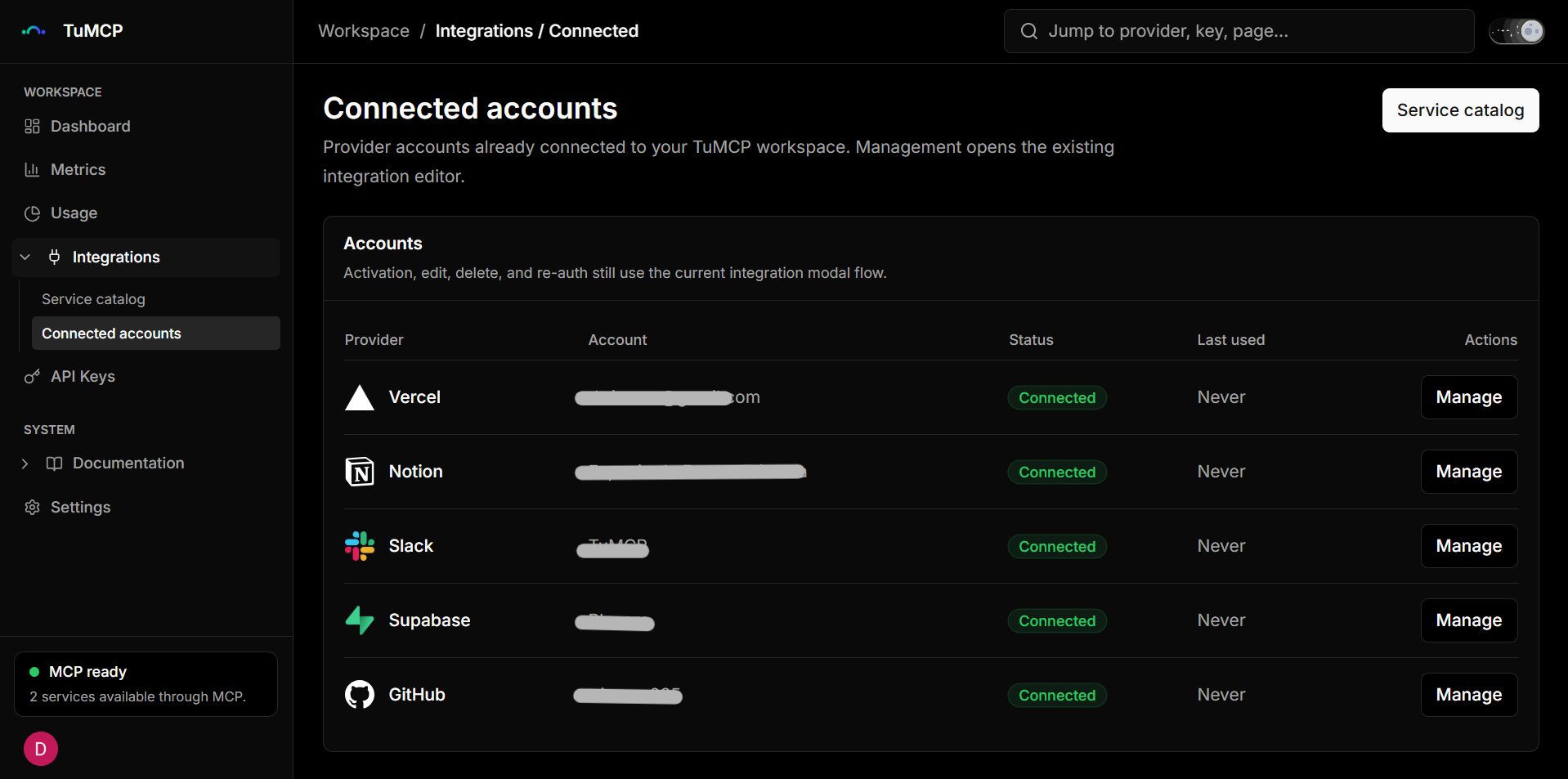
Task: Click the '2 services available through MCP.' text
Action: (138, 697)
